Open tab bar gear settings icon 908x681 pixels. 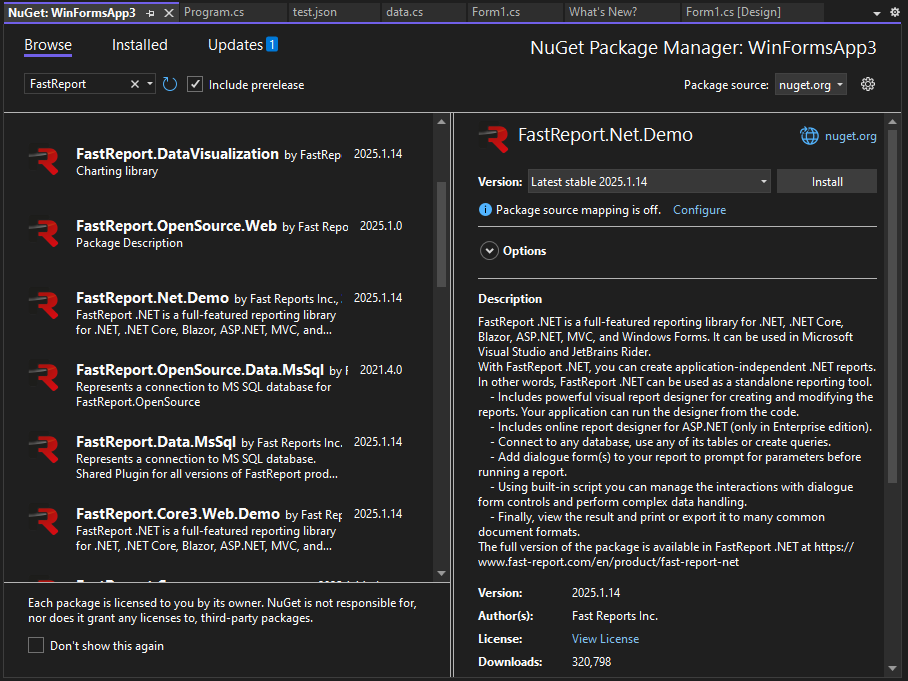[895, 12]
